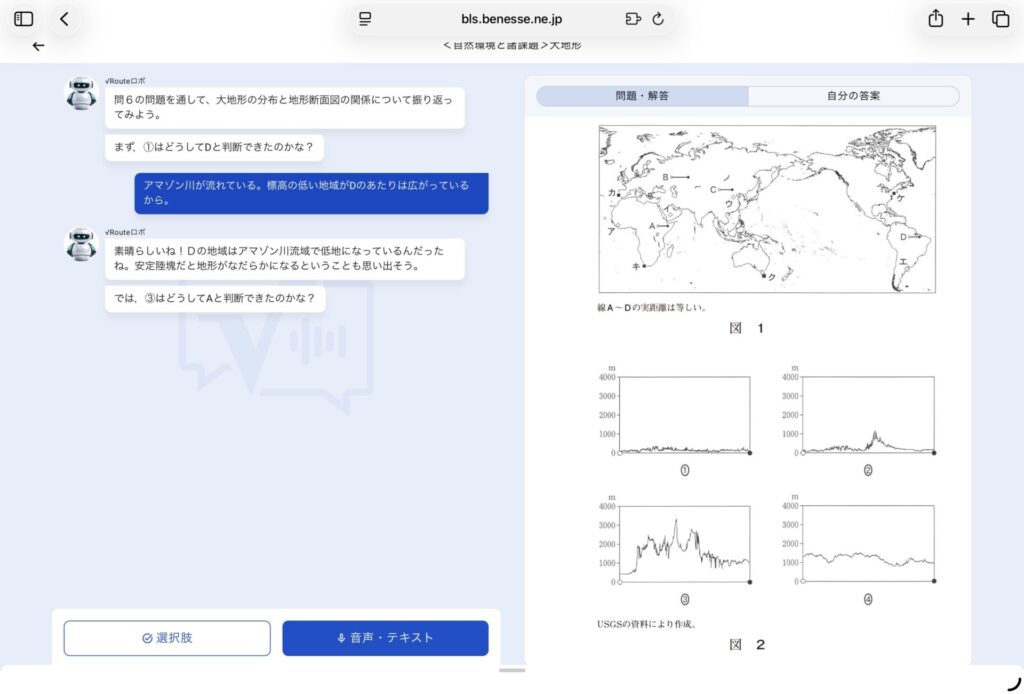The image size is (1024, 694).
Task: Tap the browser back chevron button
Action: pos(65,19)
